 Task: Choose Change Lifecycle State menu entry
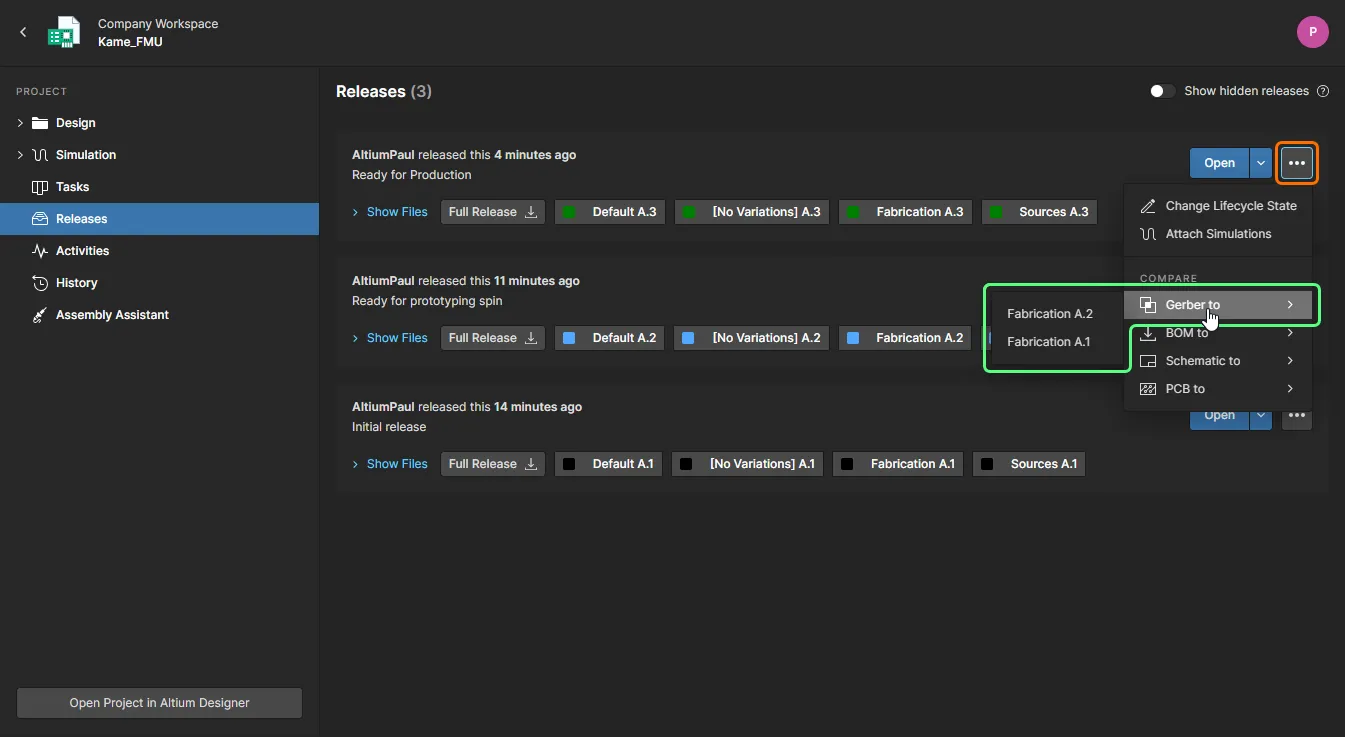[1218, 206]
